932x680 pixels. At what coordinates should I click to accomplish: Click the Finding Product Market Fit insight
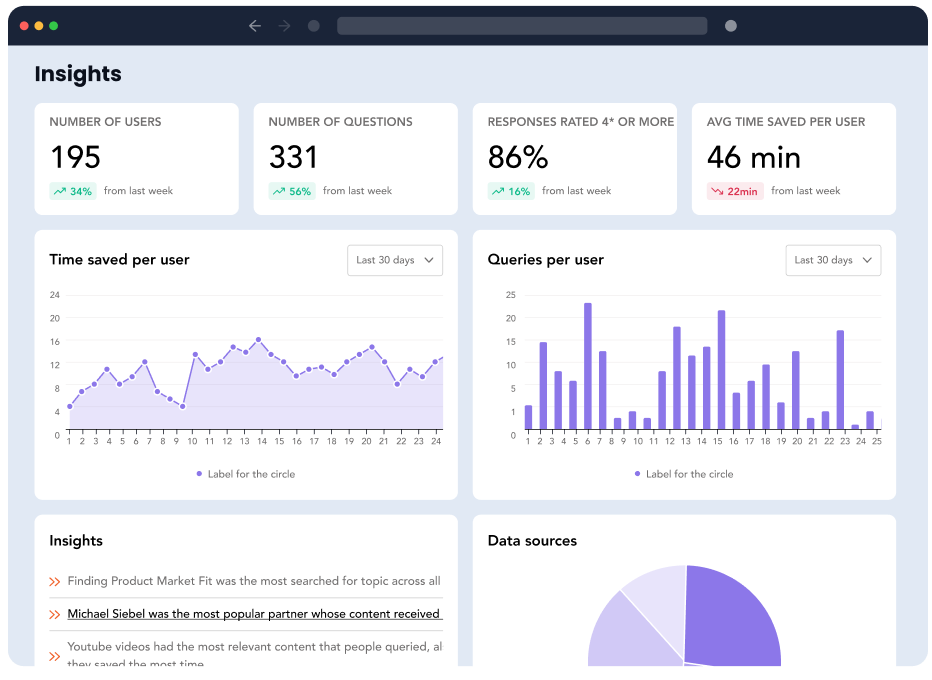coord(254,581)
